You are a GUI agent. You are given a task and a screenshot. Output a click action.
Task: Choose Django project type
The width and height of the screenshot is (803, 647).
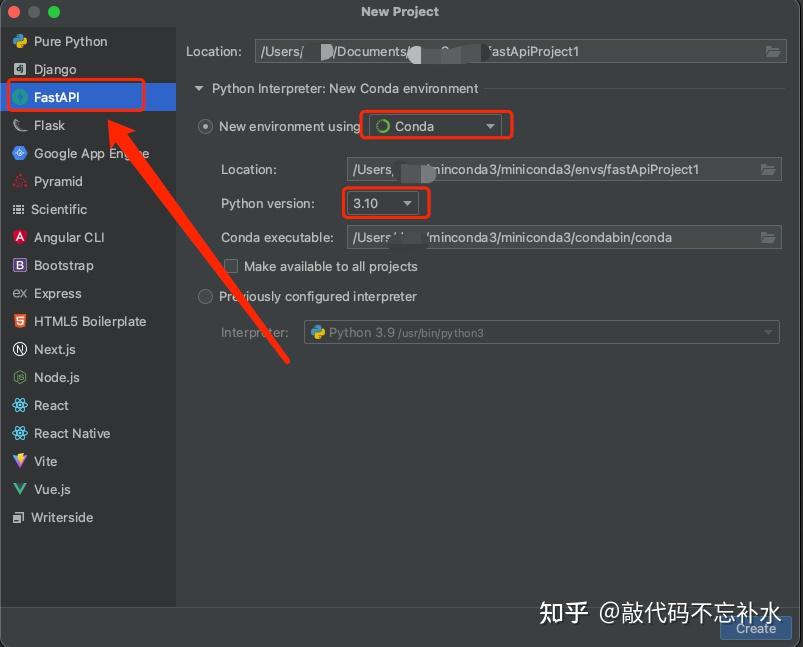coord(88,69)
